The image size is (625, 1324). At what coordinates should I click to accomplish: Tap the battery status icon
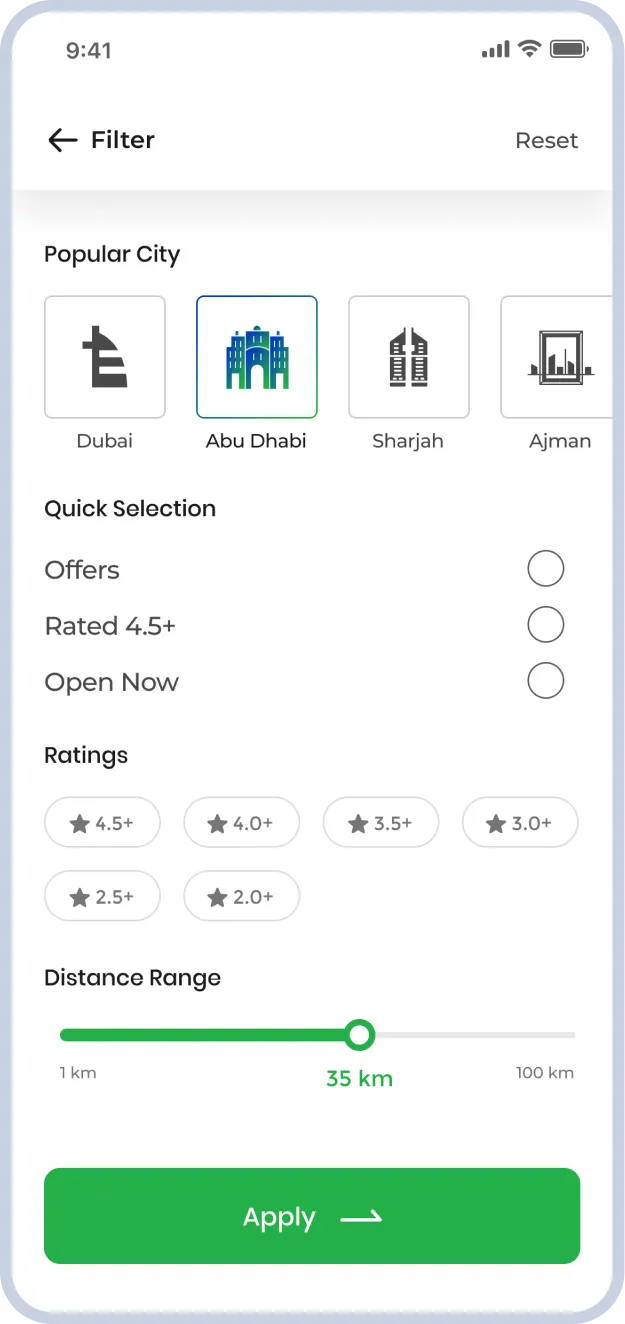568,49
